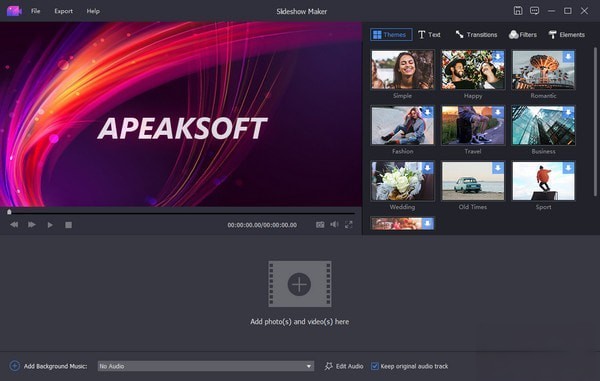This screenshot has width=600, height=381.
Task: Open the Export menu
Action: (64, 11)
